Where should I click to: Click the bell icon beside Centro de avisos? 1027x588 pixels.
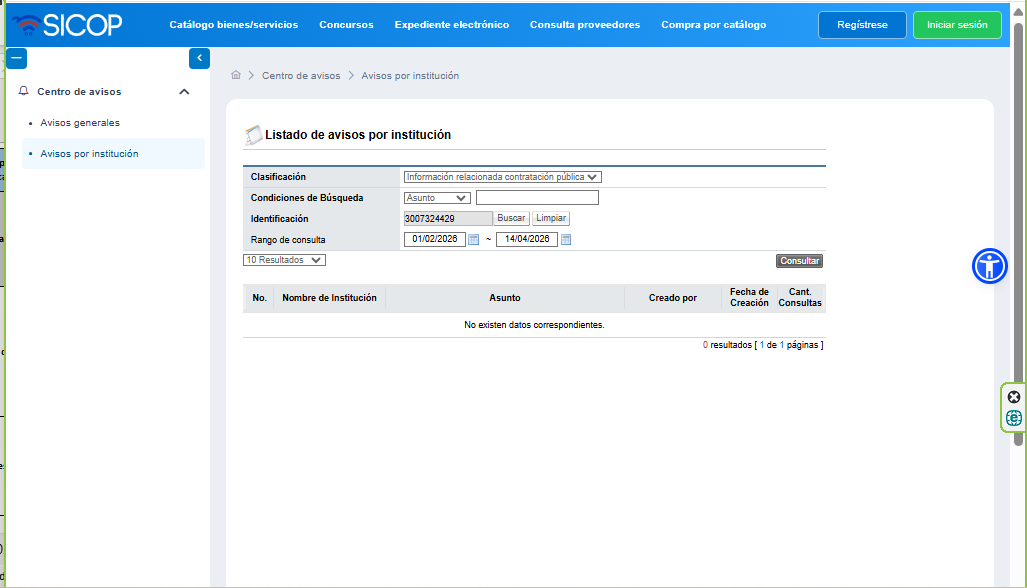pos(22,91)
